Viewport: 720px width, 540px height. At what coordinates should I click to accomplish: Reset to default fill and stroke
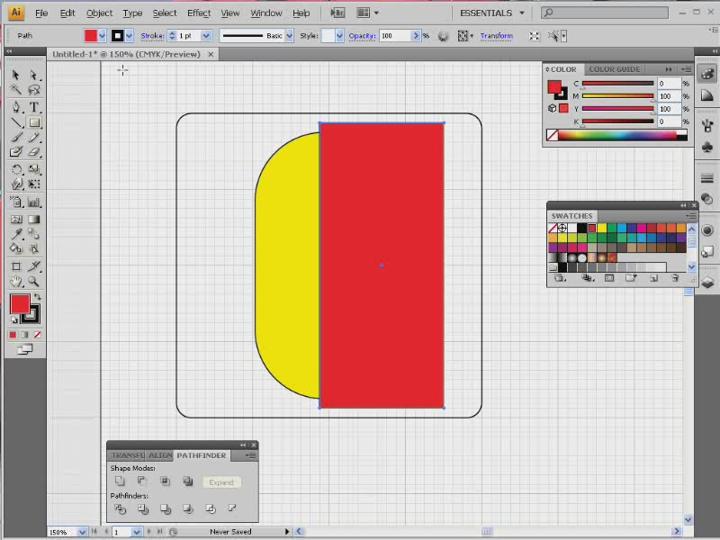[x=14, y=320]
